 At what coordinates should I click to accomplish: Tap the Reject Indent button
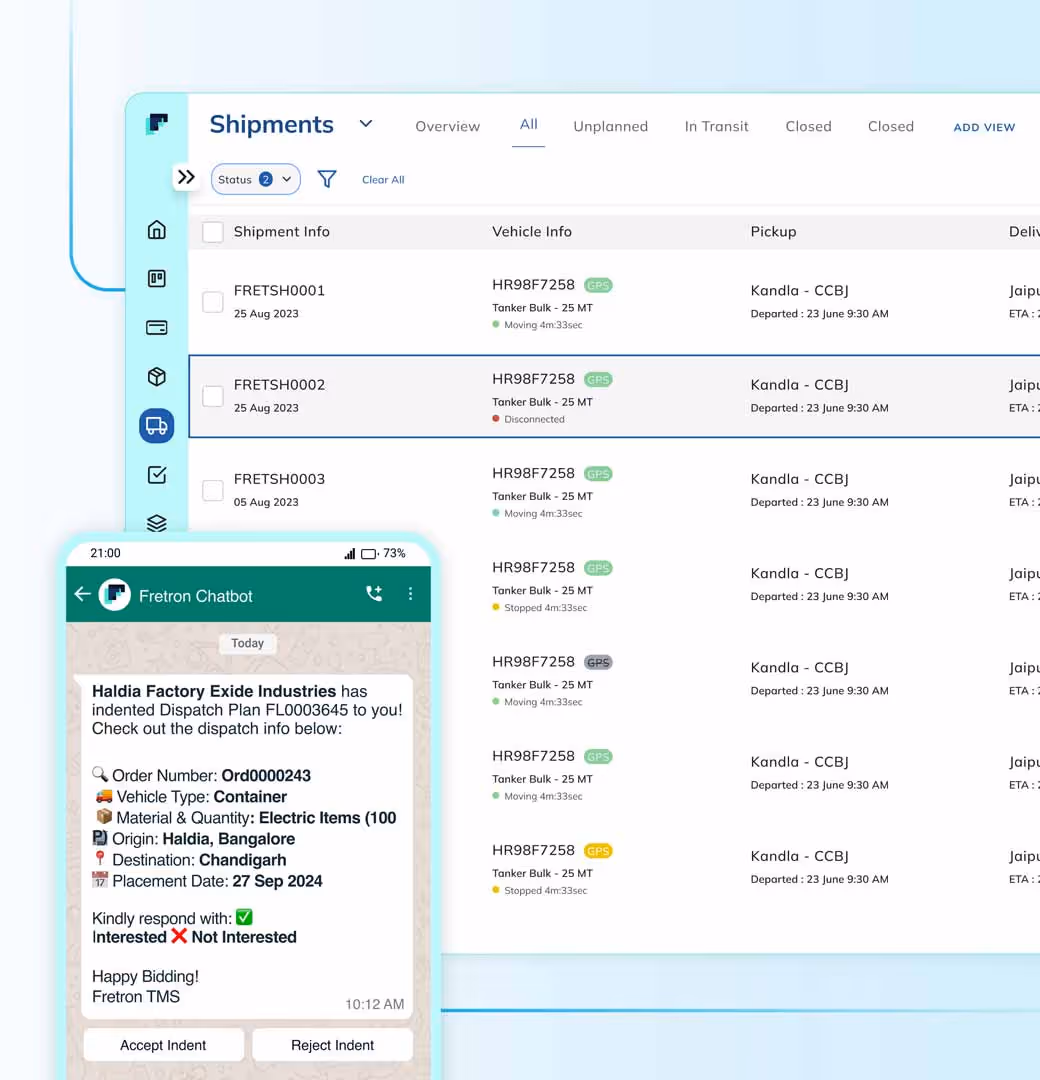pyautogui.click(x=333, y=1045)
